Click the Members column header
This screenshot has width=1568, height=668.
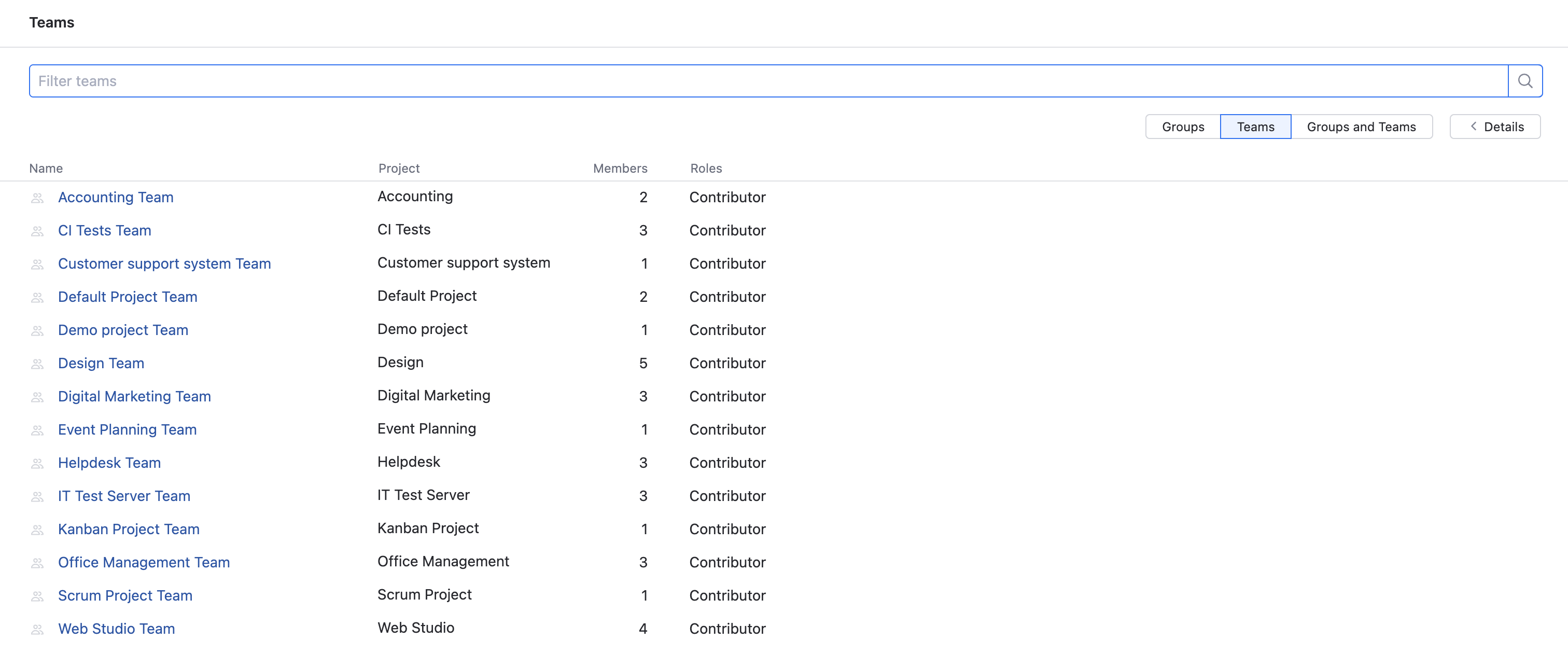620,168
